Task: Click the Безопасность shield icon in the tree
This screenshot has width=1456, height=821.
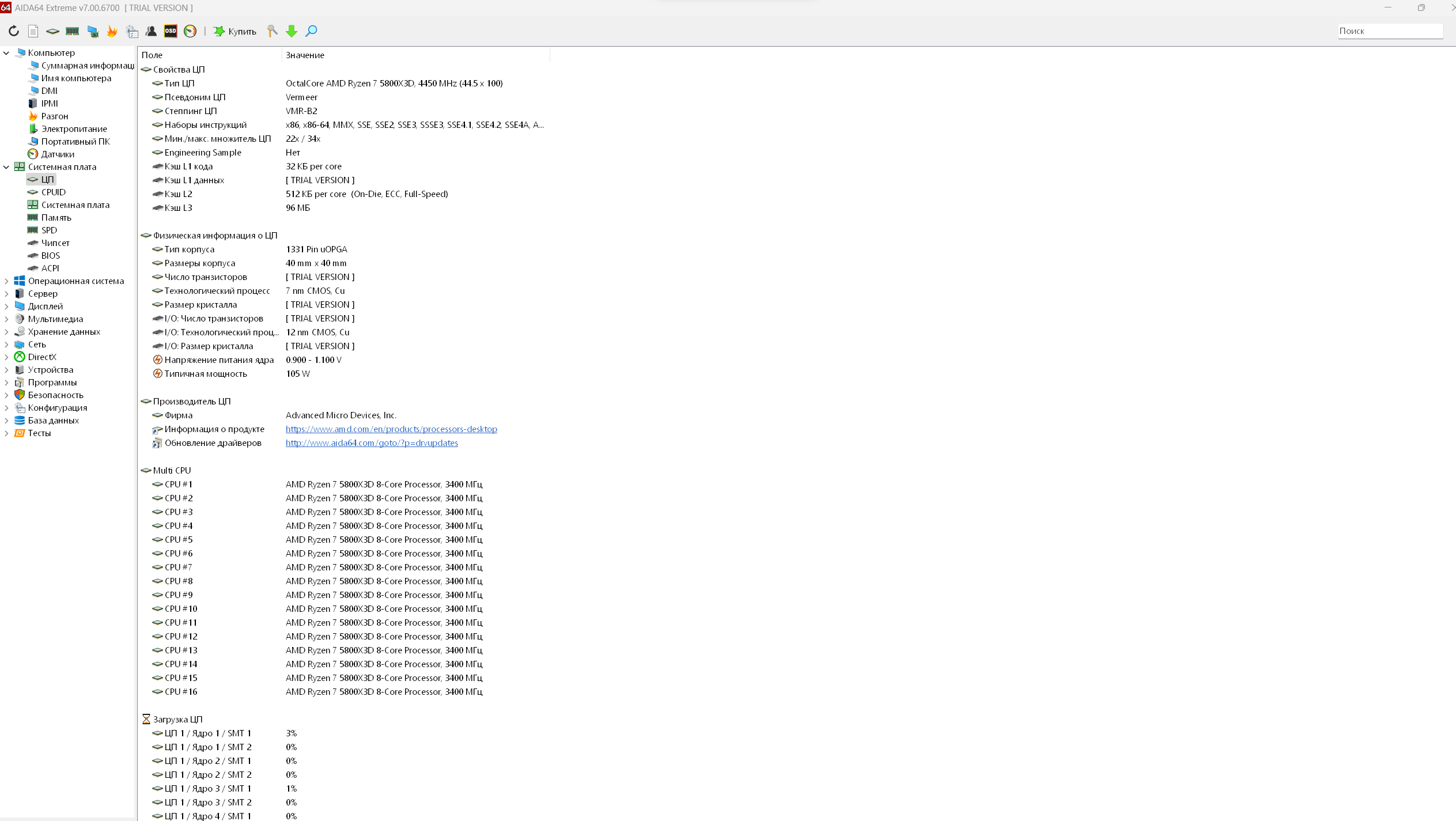Action: 20,395
